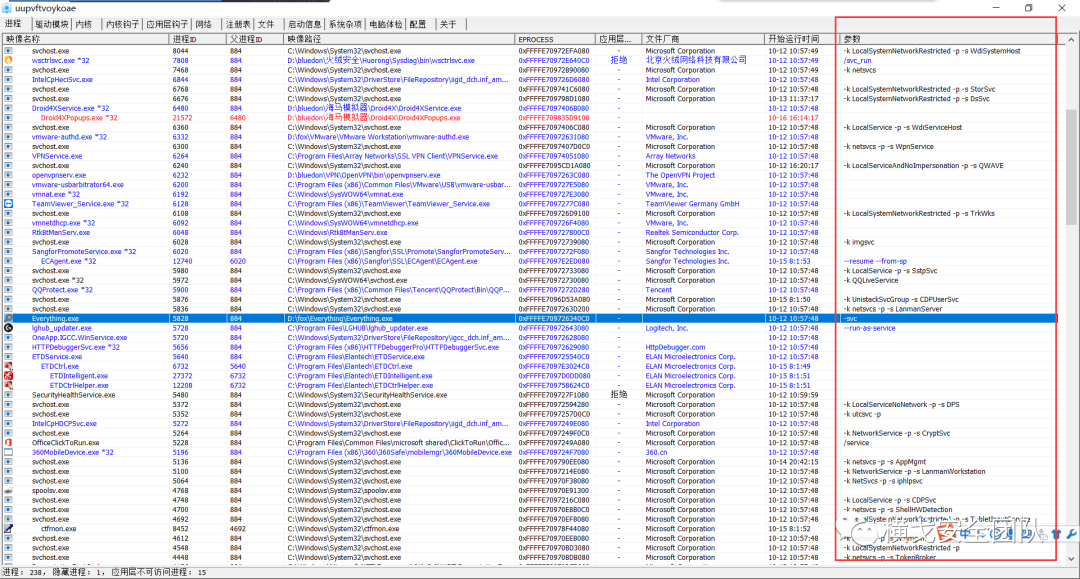This screenshot has height=579, width=1080.
Task: Open the 电脑体检 tab
Action: click(x=386, y=24)
